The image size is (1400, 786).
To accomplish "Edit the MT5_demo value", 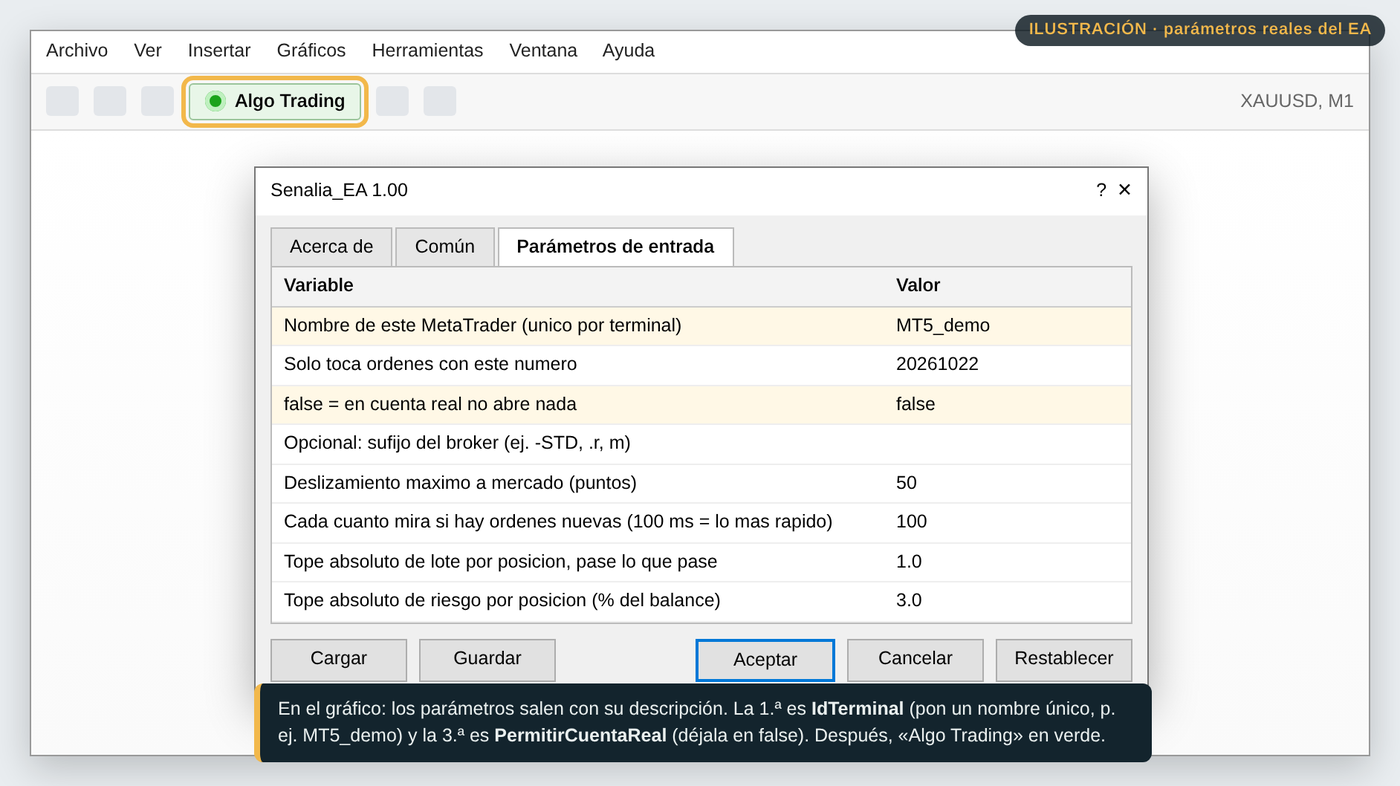I will pos(943,325).
